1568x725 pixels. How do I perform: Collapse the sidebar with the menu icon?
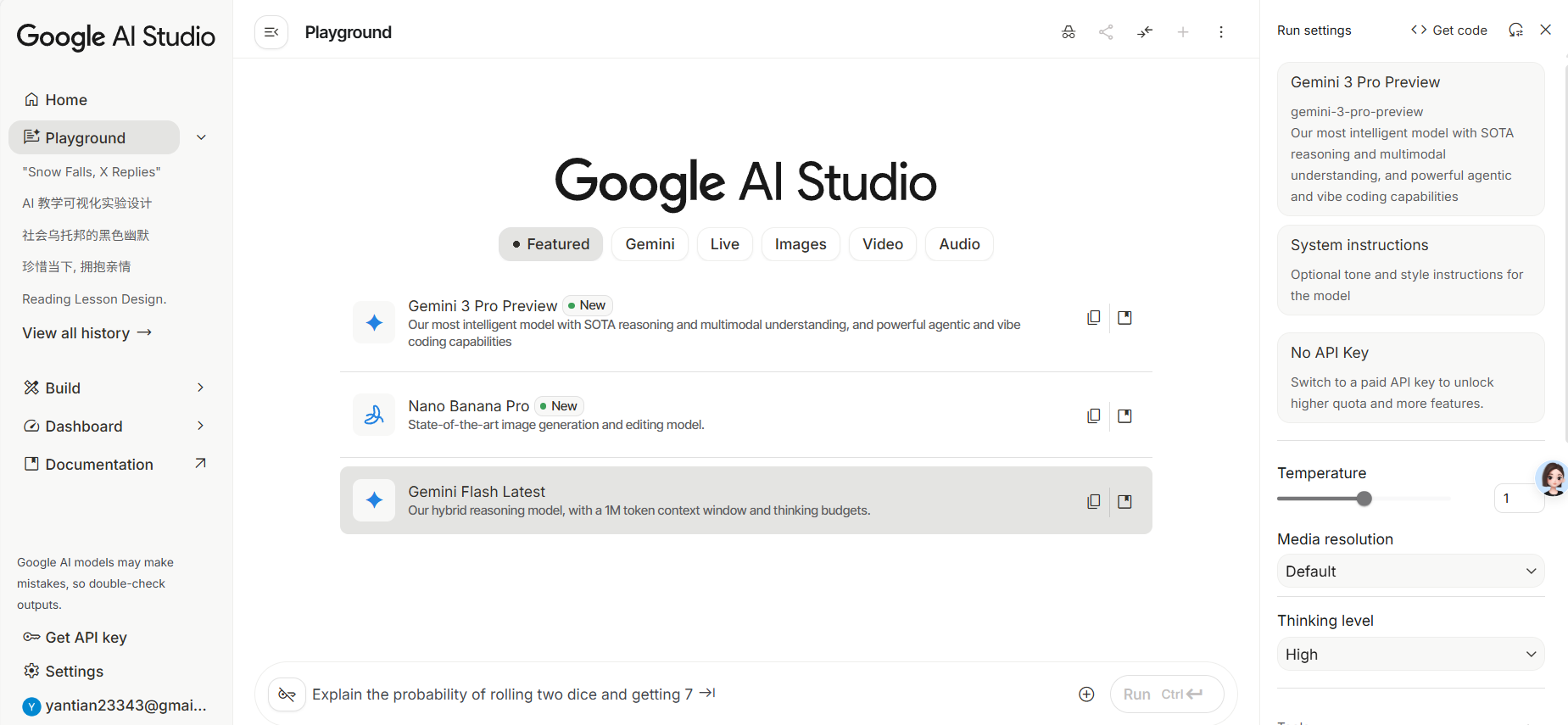(x=271, y=32)
